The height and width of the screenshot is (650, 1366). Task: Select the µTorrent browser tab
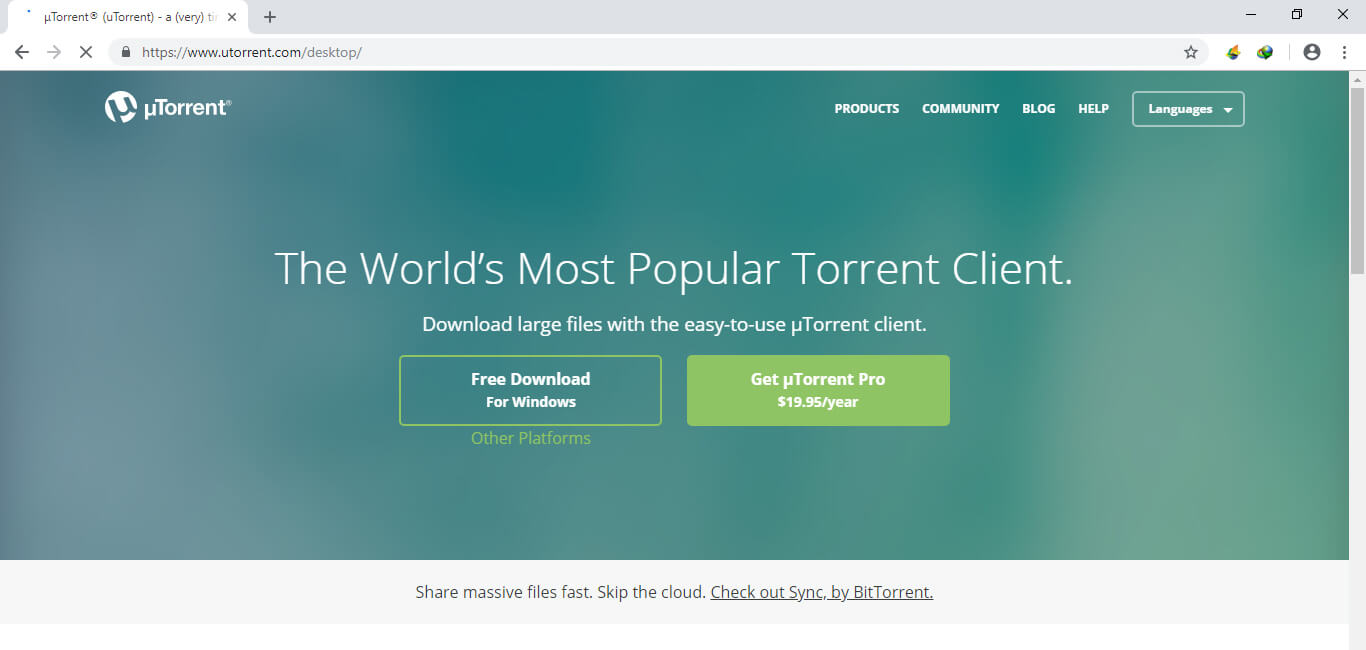tap(128, 17)
